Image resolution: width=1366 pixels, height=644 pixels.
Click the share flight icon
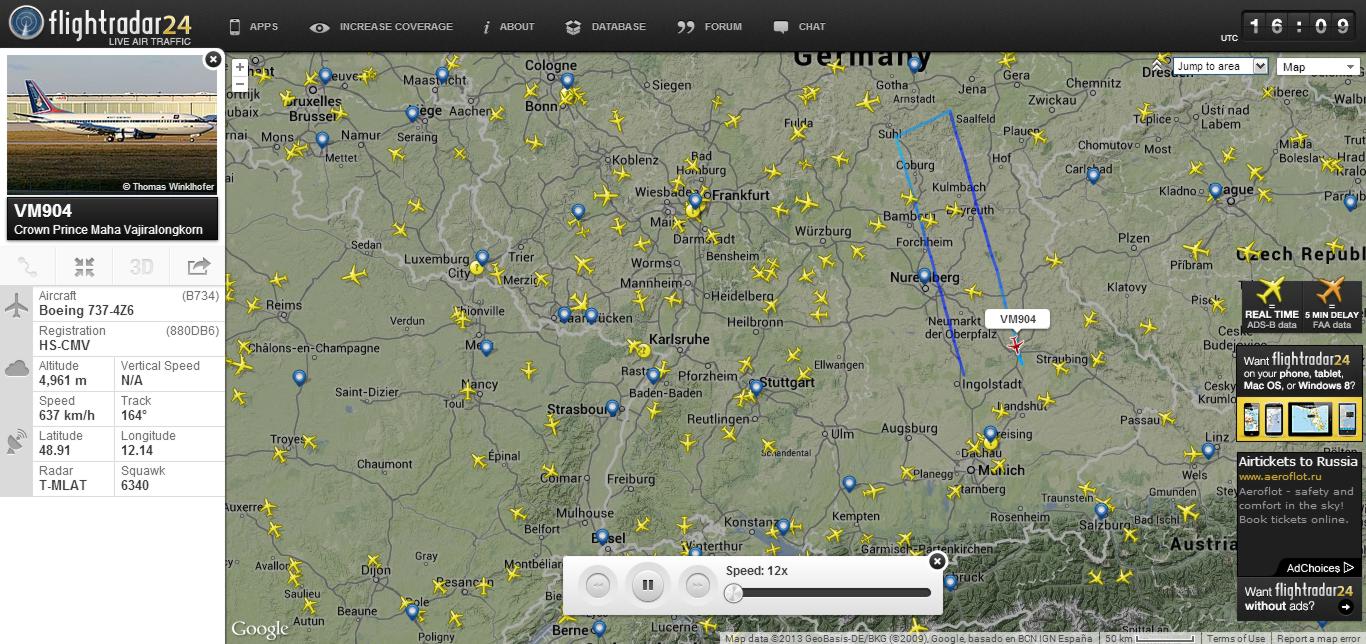pos(198,267)
